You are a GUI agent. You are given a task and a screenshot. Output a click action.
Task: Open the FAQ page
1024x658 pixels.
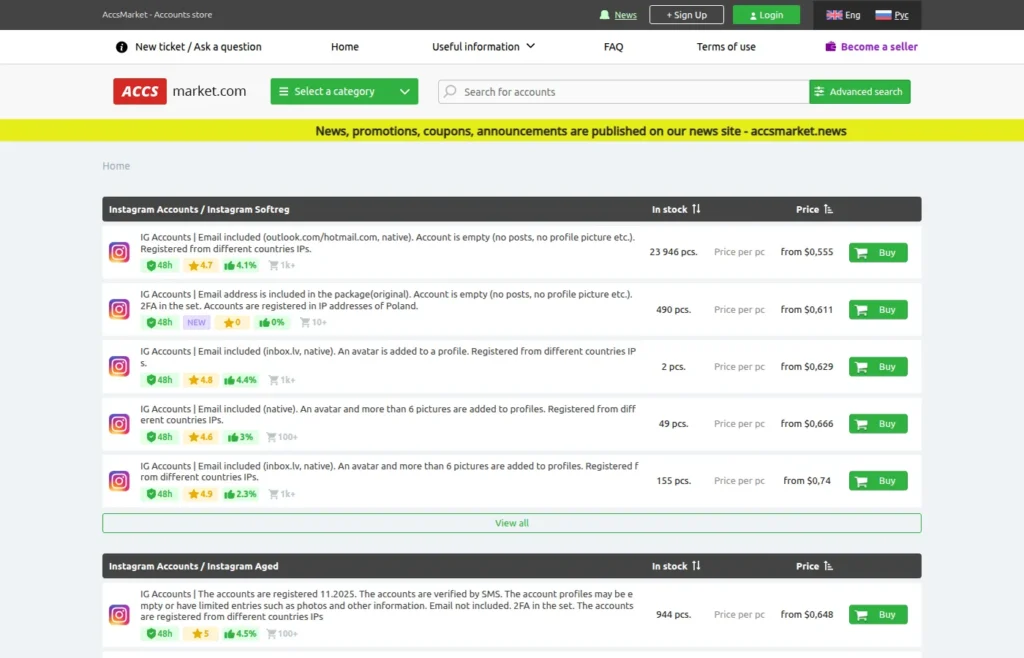pos(613,46)
